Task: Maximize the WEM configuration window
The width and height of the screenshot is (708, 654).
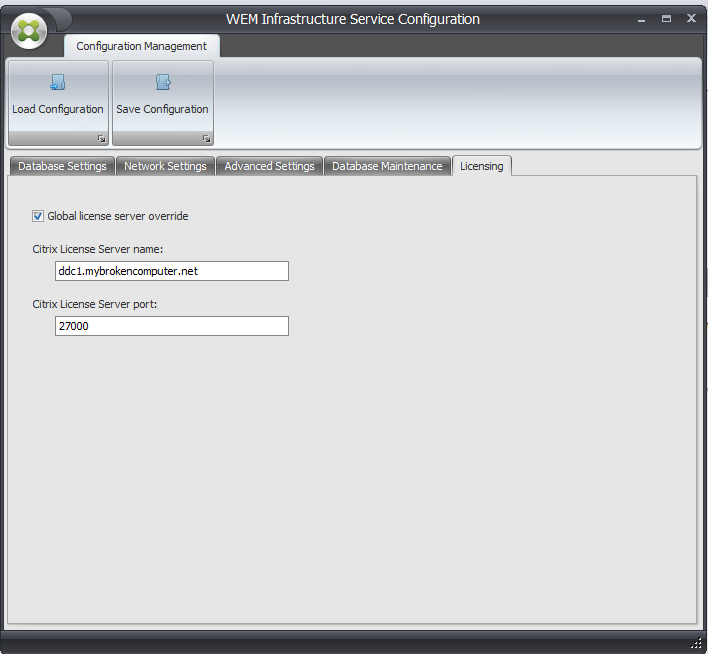Action: pos(666,19)
